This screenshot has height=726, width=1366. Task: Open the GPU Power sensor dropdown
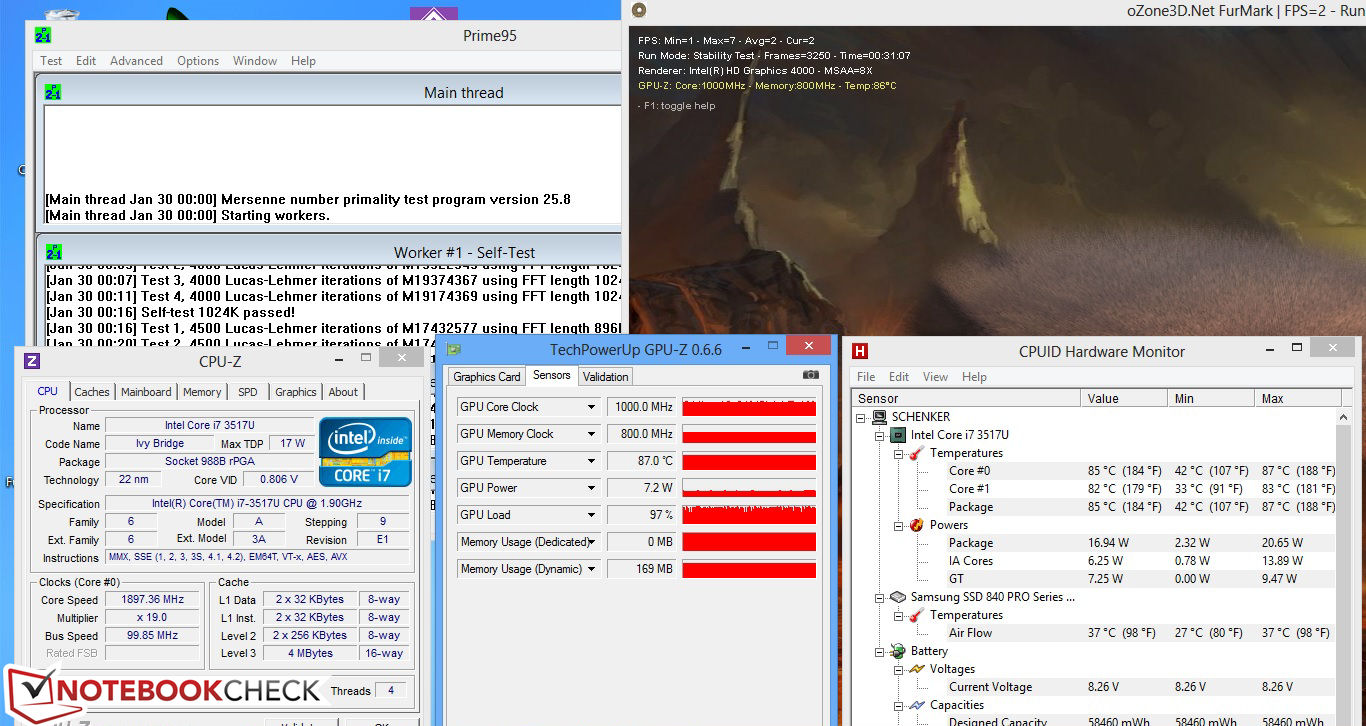coord(592,488)
